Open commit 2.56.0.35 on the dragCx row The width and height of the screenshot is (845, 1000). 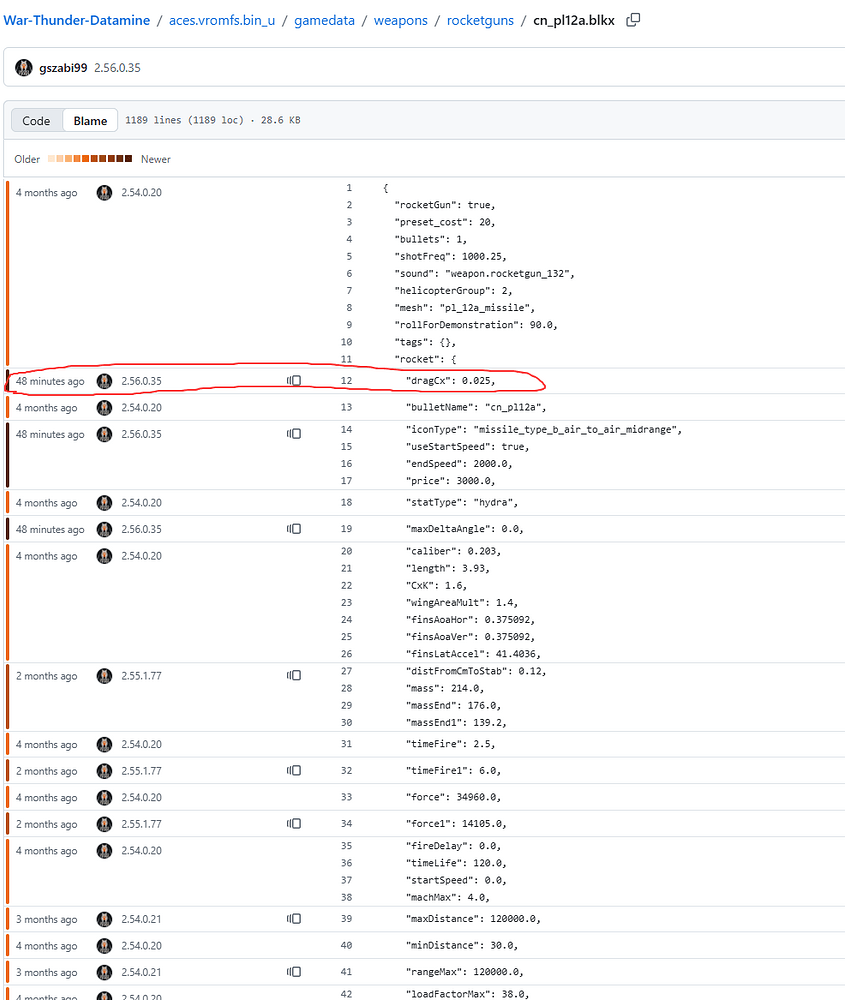click(x=142, y=381)
